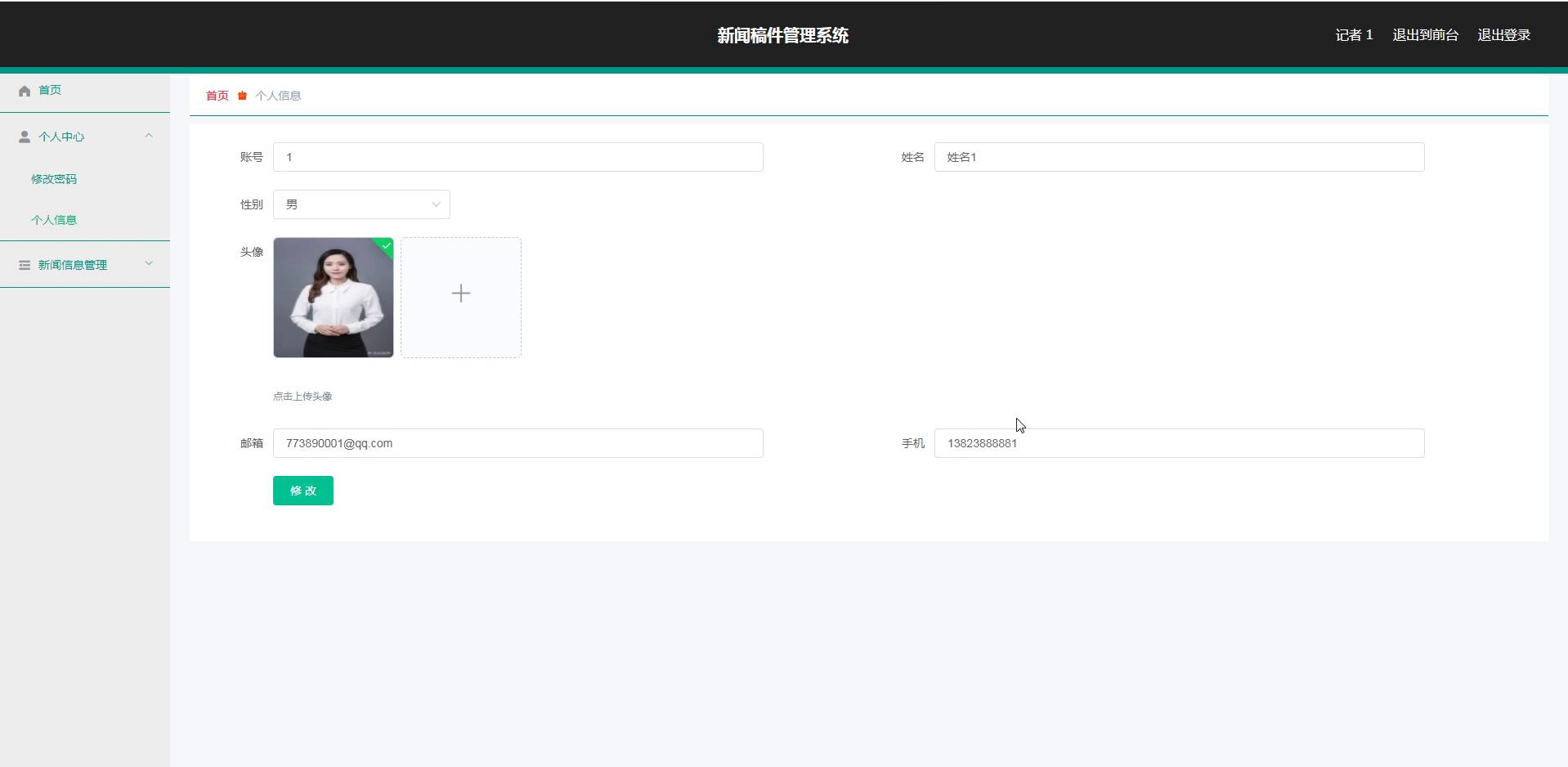This screenshot has height=767, width=1568.
Task: Go to 首页 from sidebar menu
Action: [50, 90]
